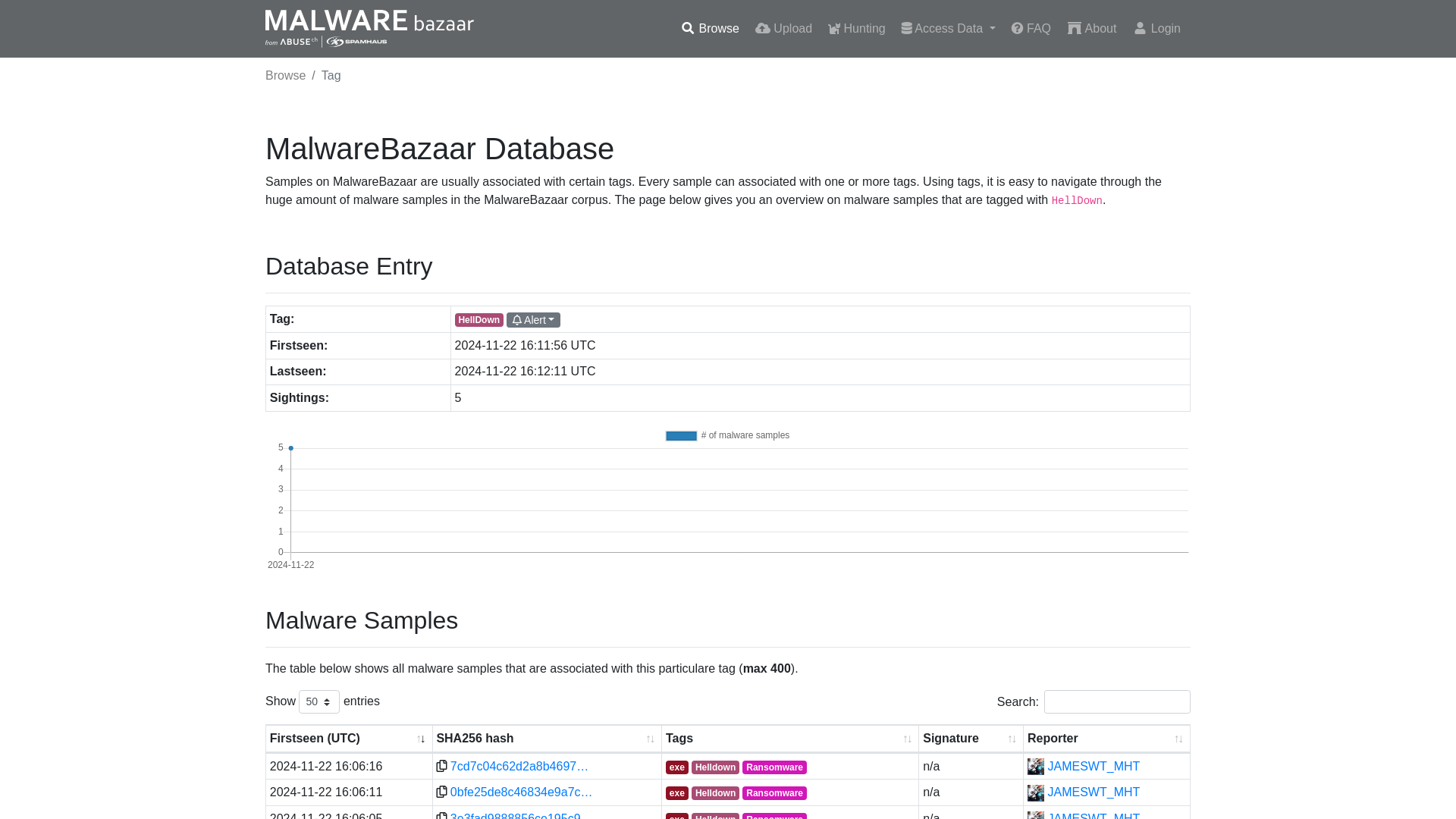
Task: Visit the About page
Action: click(1092, 29)
